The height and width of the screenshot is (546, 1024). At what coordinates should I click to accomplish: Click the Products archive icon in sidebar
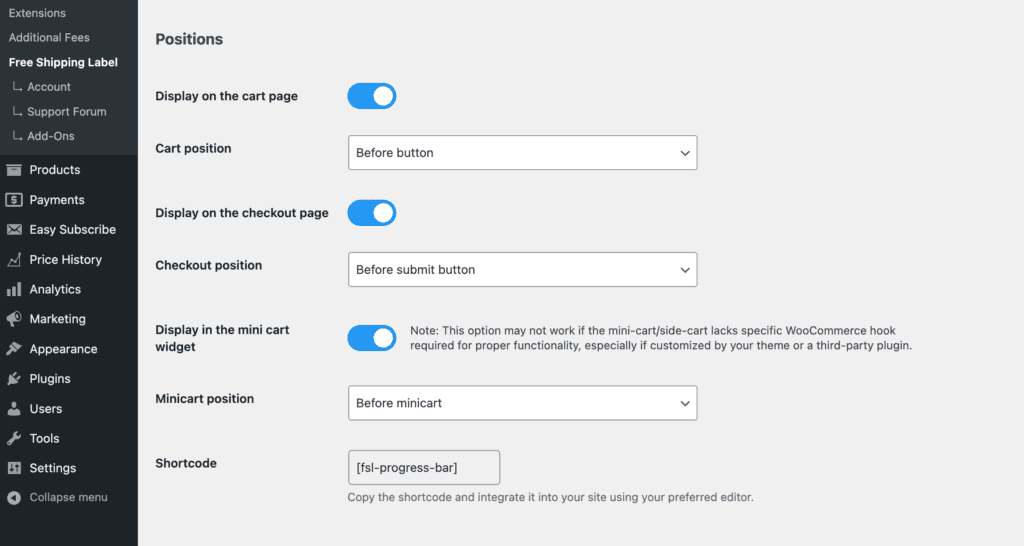click(14, 170)
